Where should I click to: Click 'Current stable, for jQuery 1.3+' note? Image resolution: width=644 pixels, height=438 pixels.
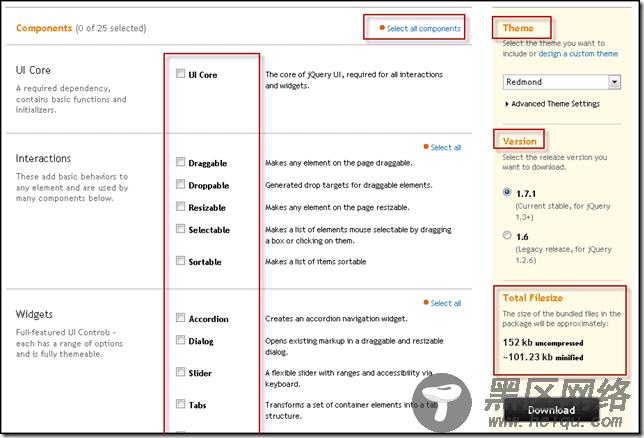[x=563, y=211]
